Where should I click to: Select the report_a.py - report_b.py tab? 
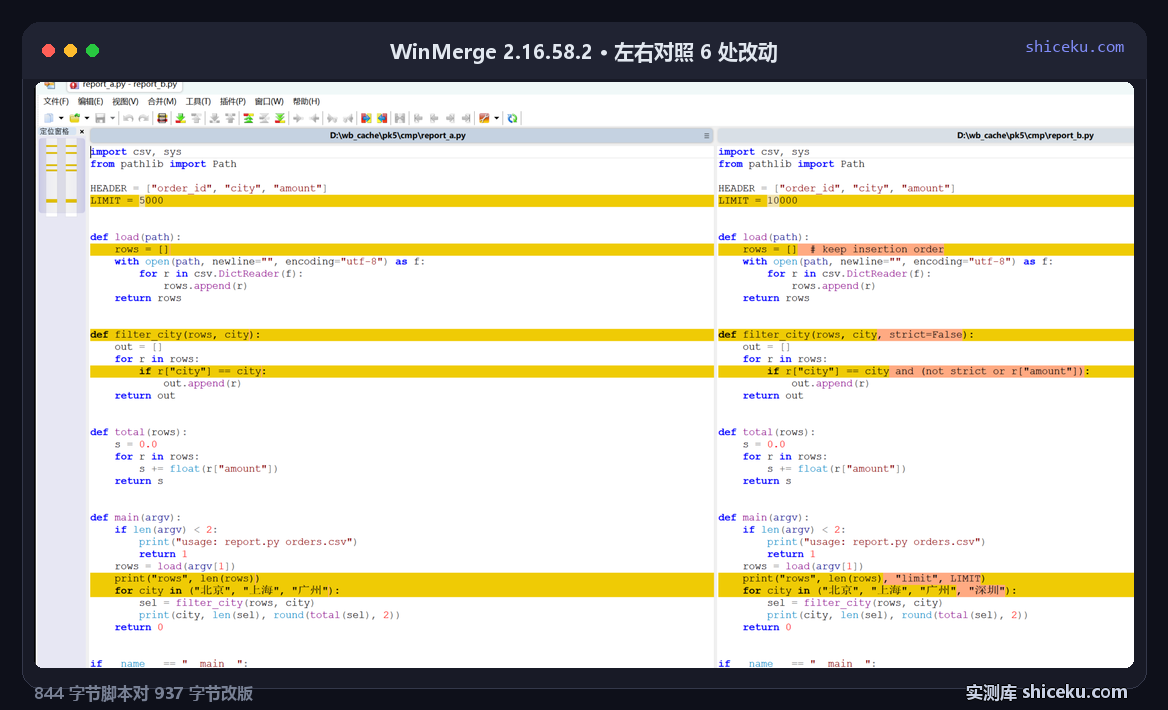(x=125, y=85)
